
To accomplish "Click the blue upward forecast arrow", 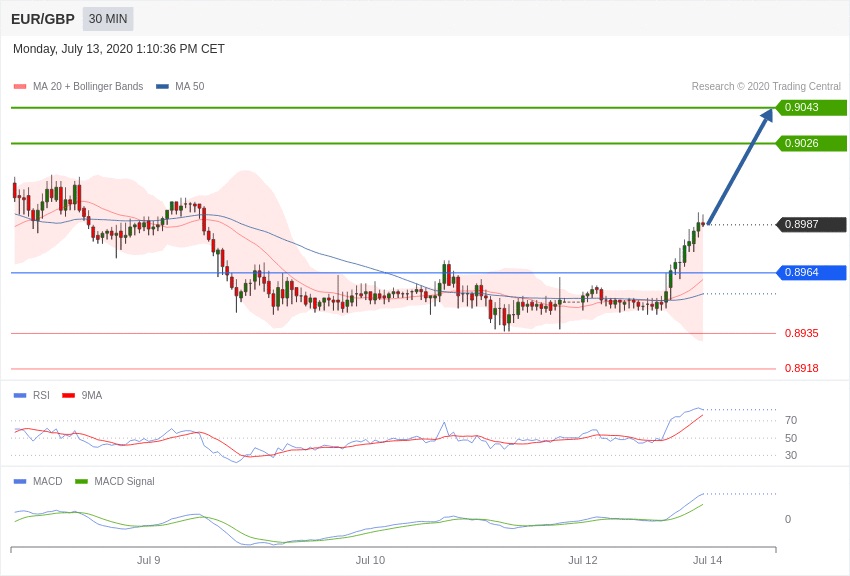I will (740, 166).
